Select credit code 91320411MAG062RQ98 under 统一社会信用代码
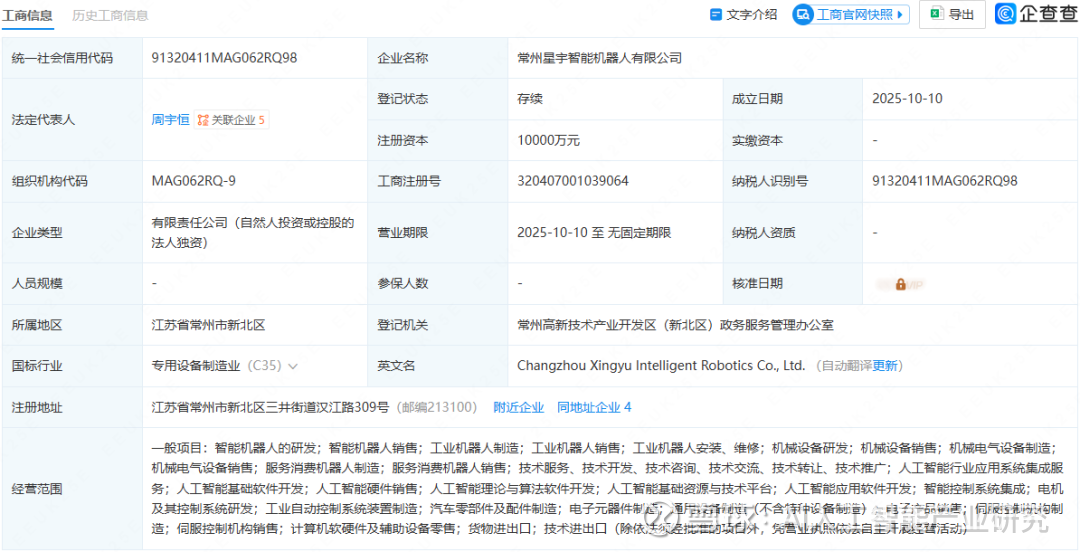 pyautogui.click(x=225, y=58)
